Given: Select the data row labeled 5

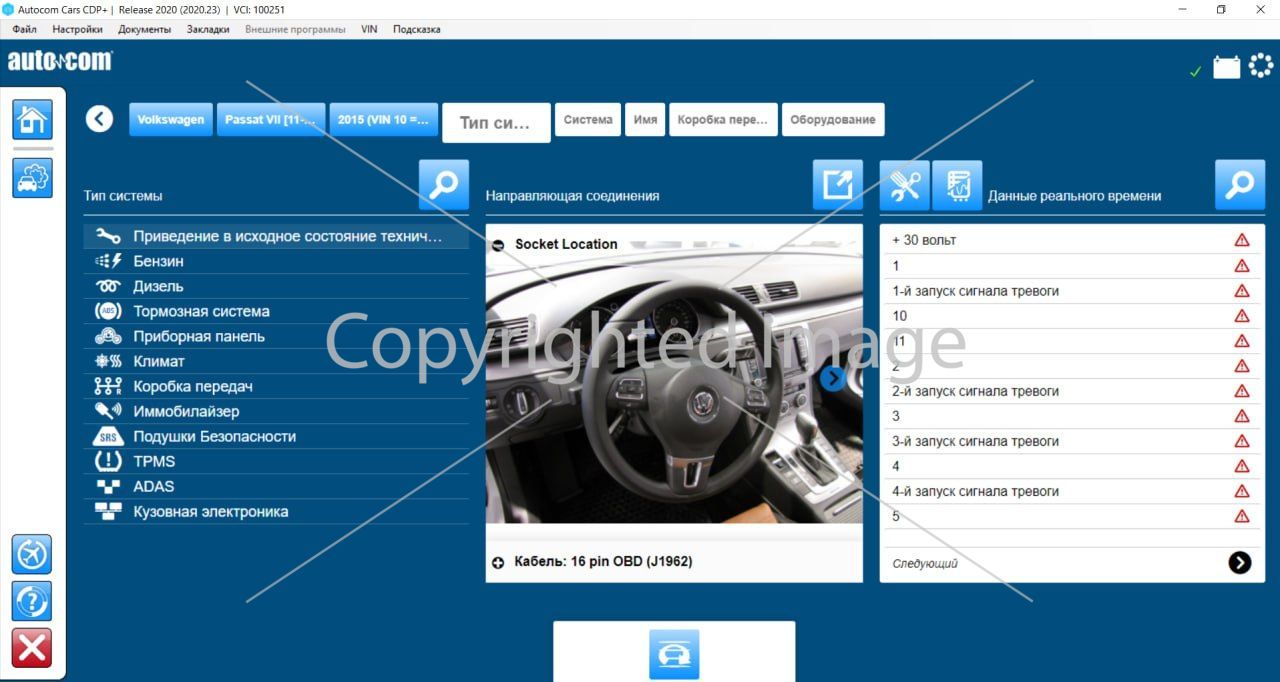Looking at the screenshot, I should [x=1072, y=516].
